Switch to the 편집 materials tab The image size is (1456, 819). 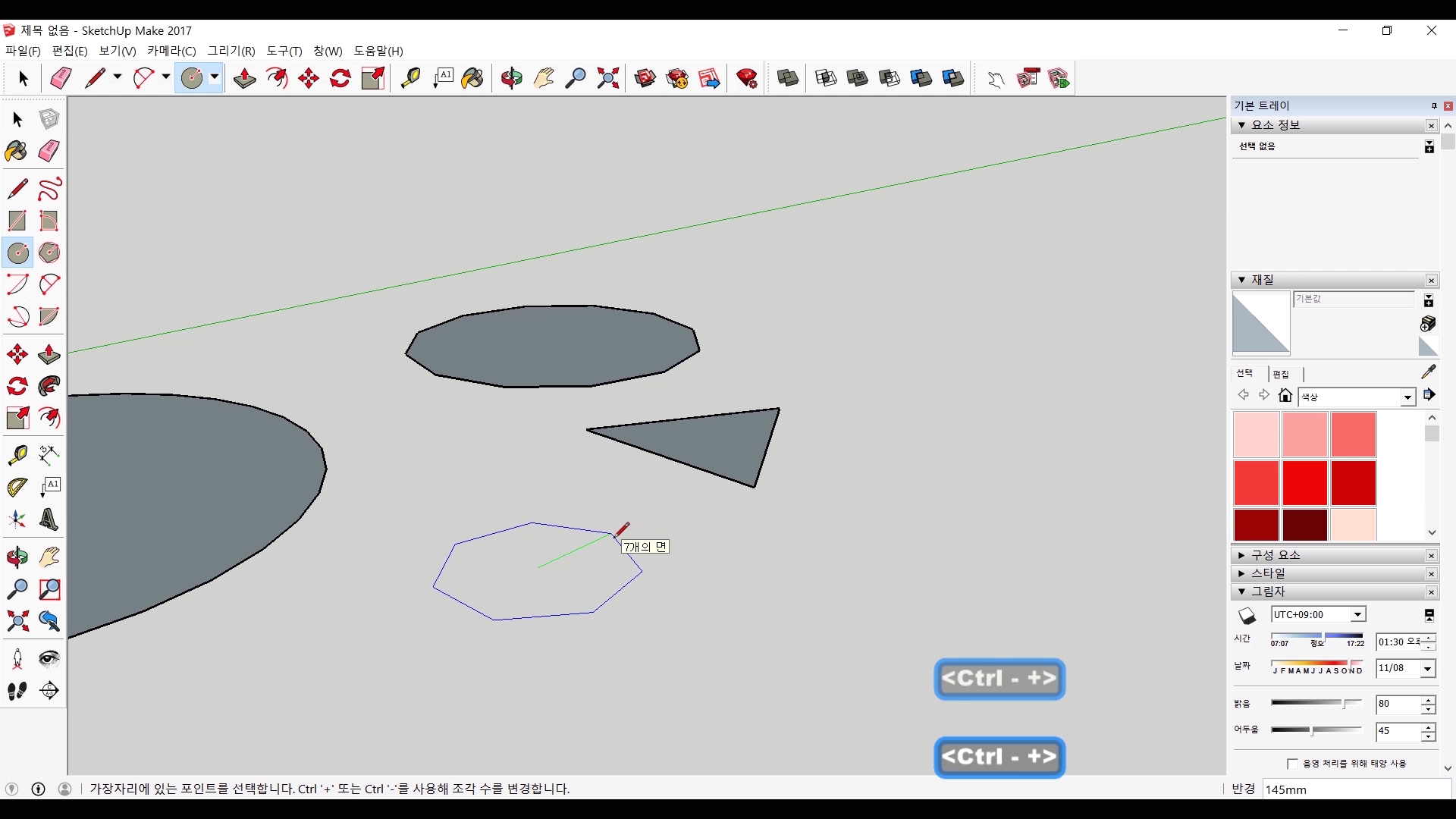tap(1281, 374)
